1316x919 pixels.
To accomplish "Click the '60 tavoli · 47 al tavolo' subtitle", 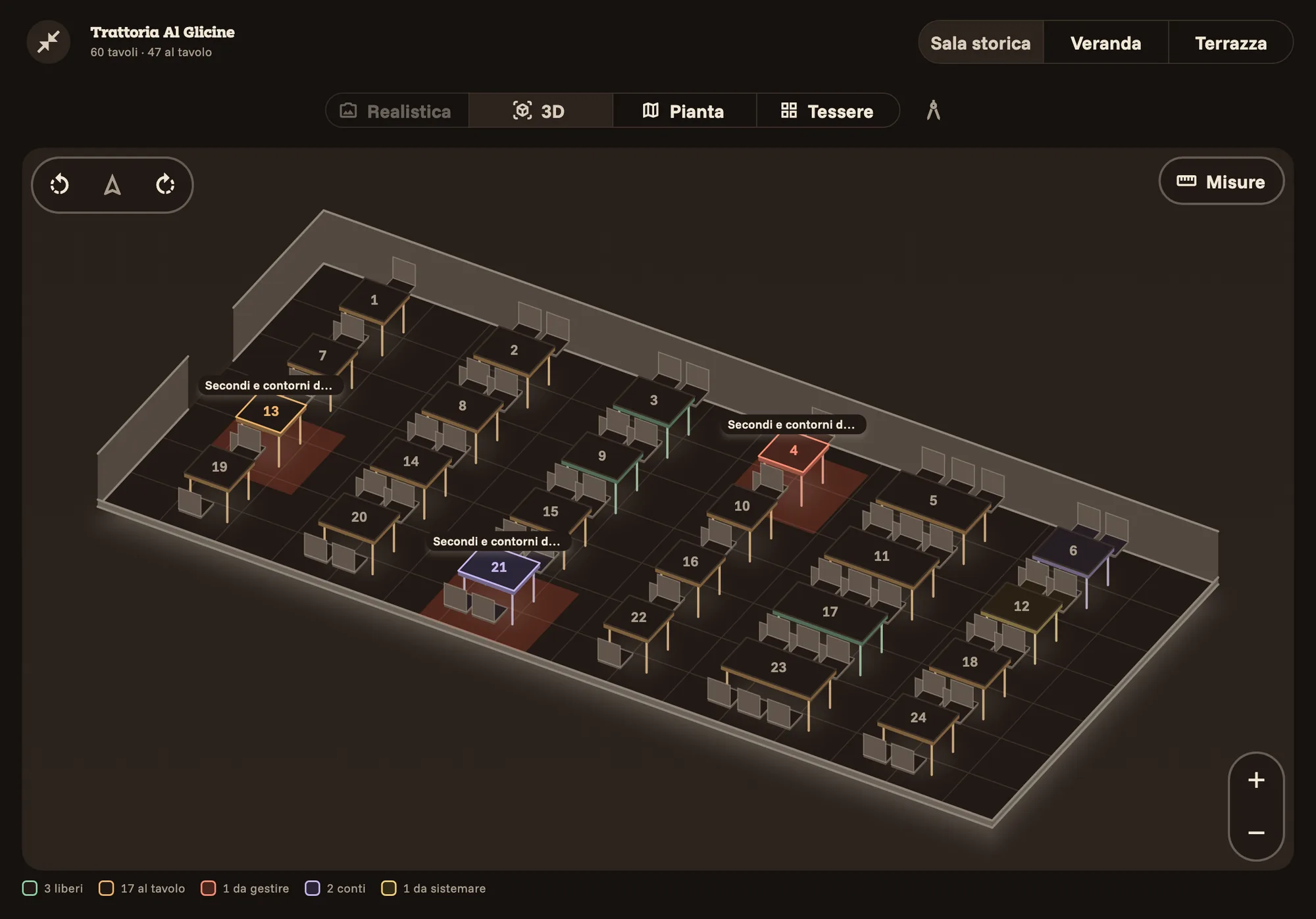I will [151, 53].
